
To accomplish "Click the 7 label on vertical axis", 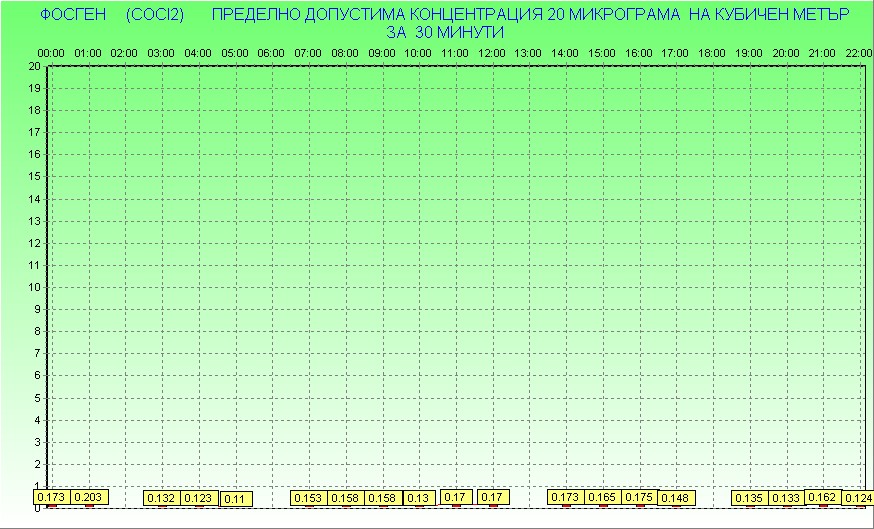I will pyautogui.click(x=37, y=353).
